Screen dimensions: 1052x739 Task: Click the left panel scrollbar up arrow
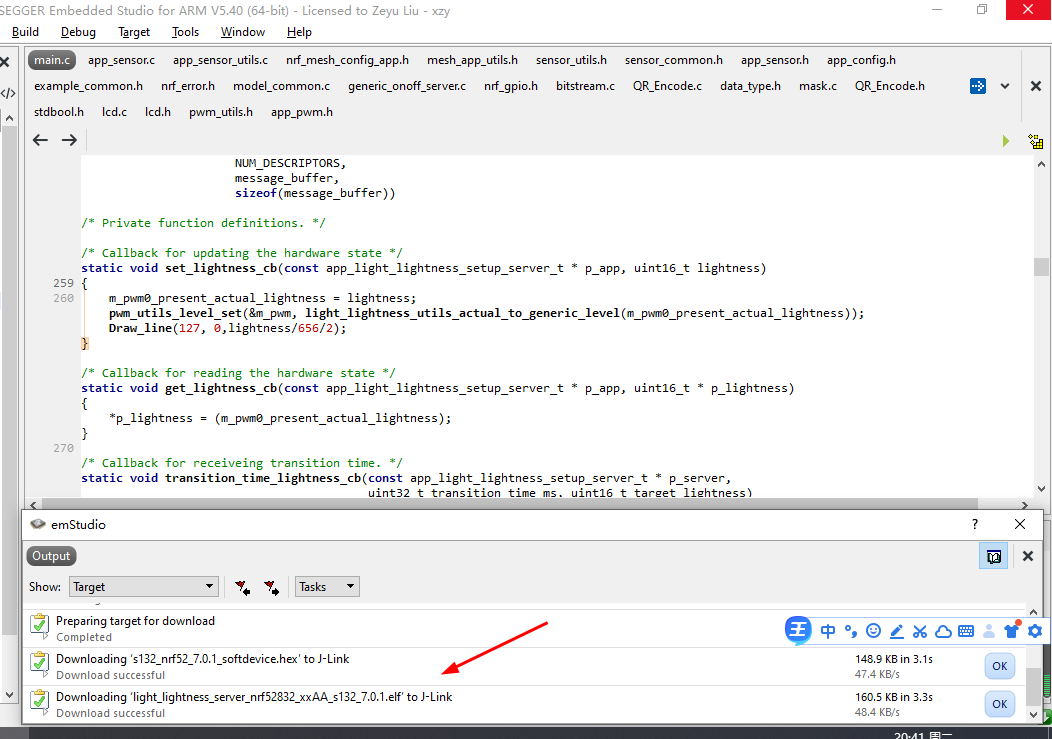click(x=9, y=118)
